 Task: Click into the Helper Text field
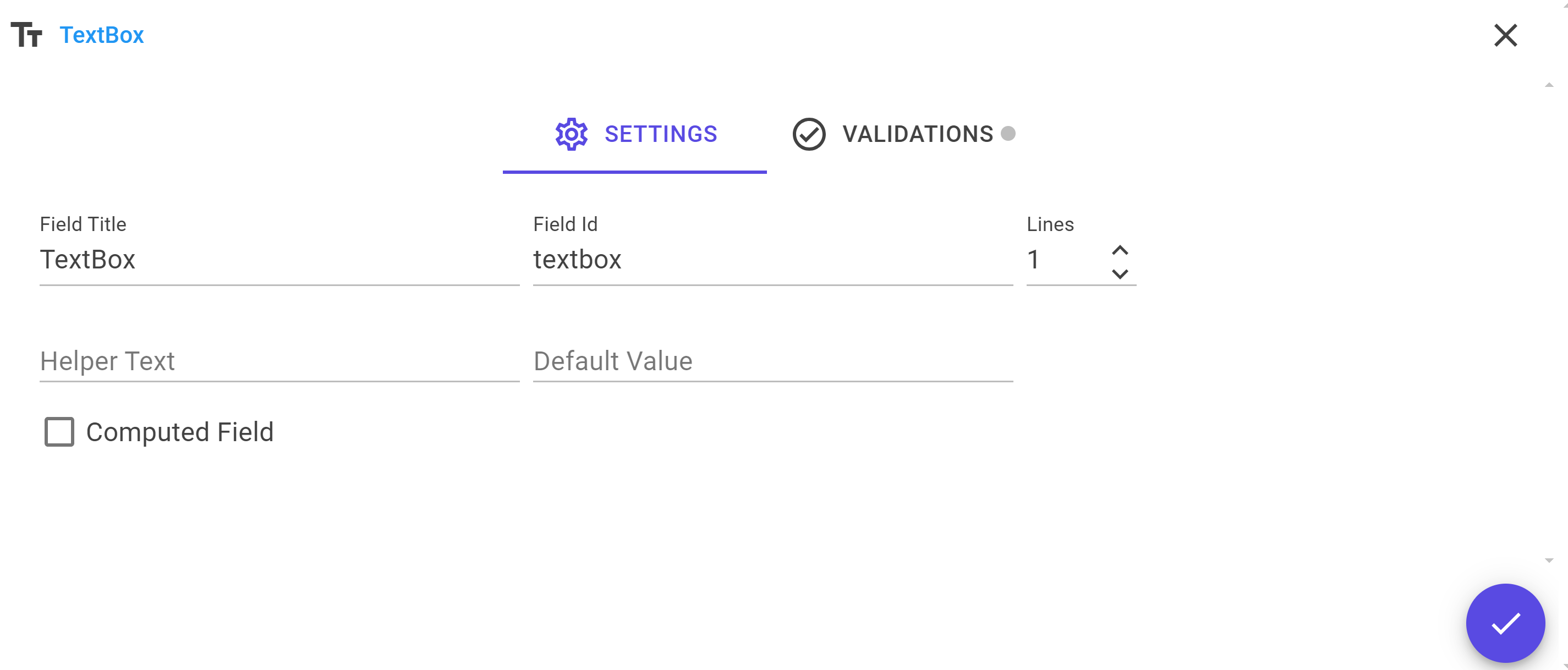click(279, 361)
